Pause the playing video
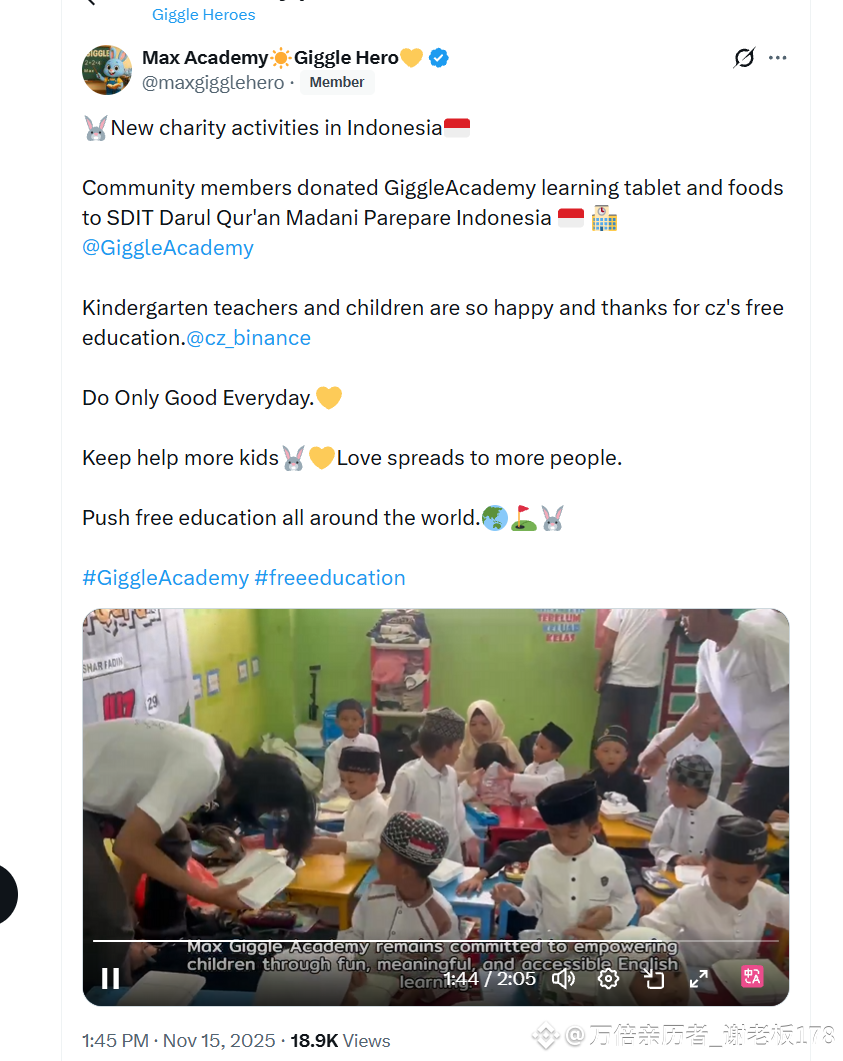 [110, 978]
